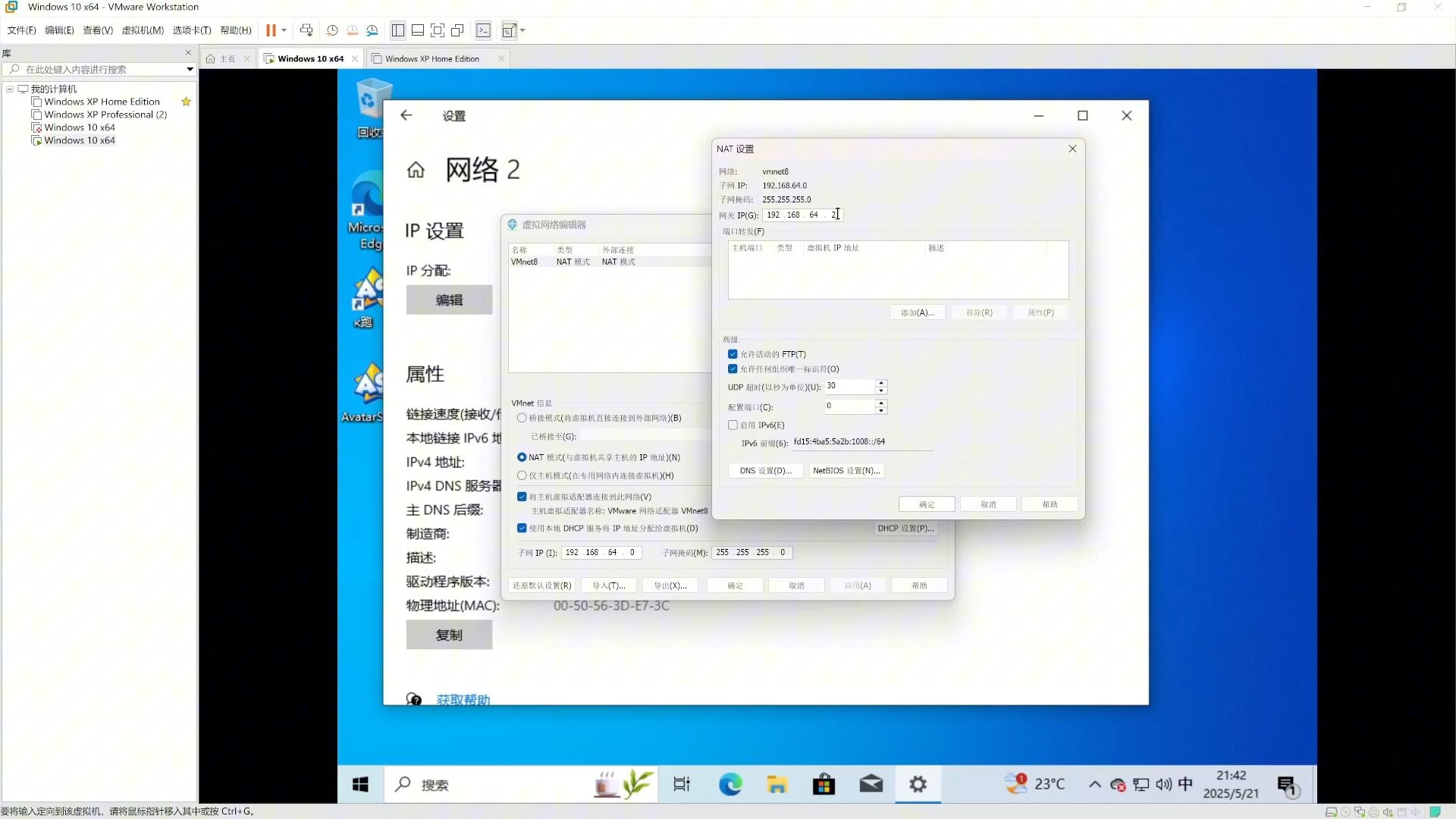
Task: Enter full screen mode from the toolbar
Action: click(x=438, y=30)
